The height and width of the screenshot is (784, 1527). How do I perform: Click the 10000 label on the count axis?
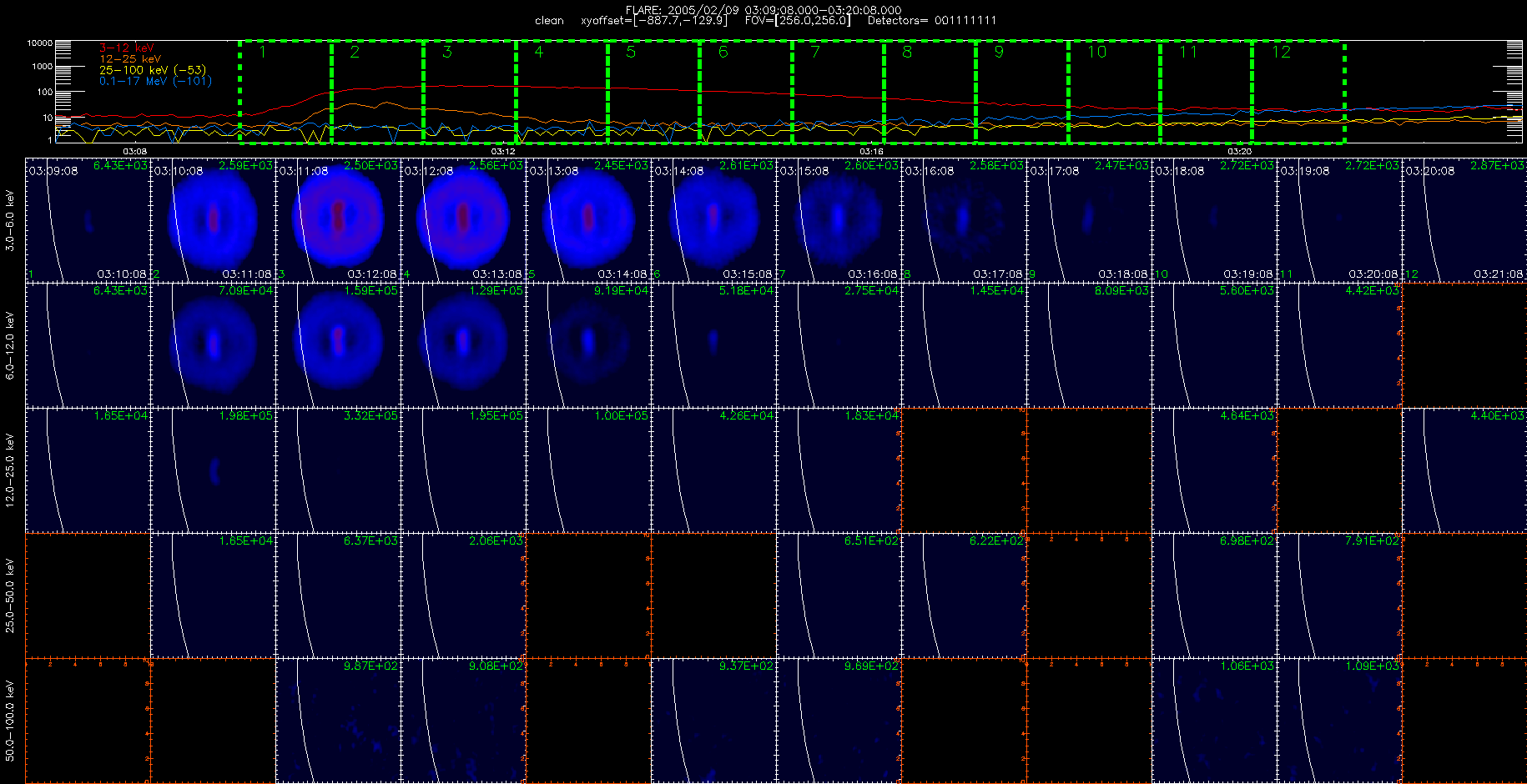point(39,43)
